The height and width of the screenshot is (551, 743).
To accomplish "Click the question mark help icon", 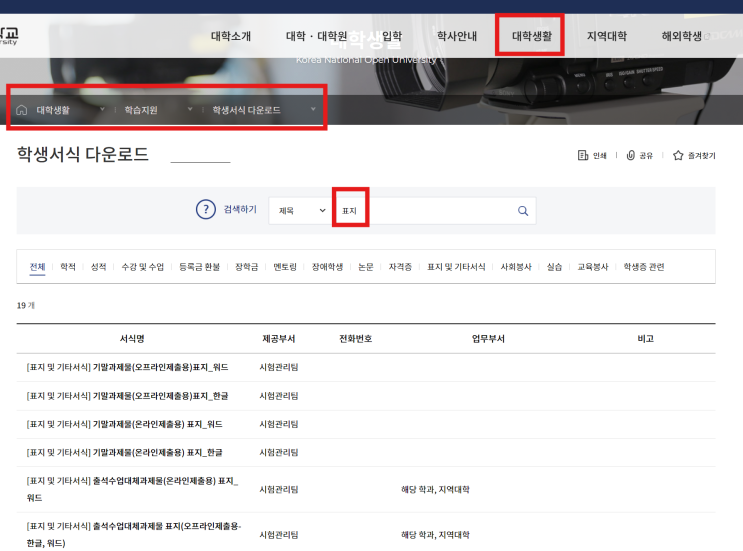I will pos(206,209).
